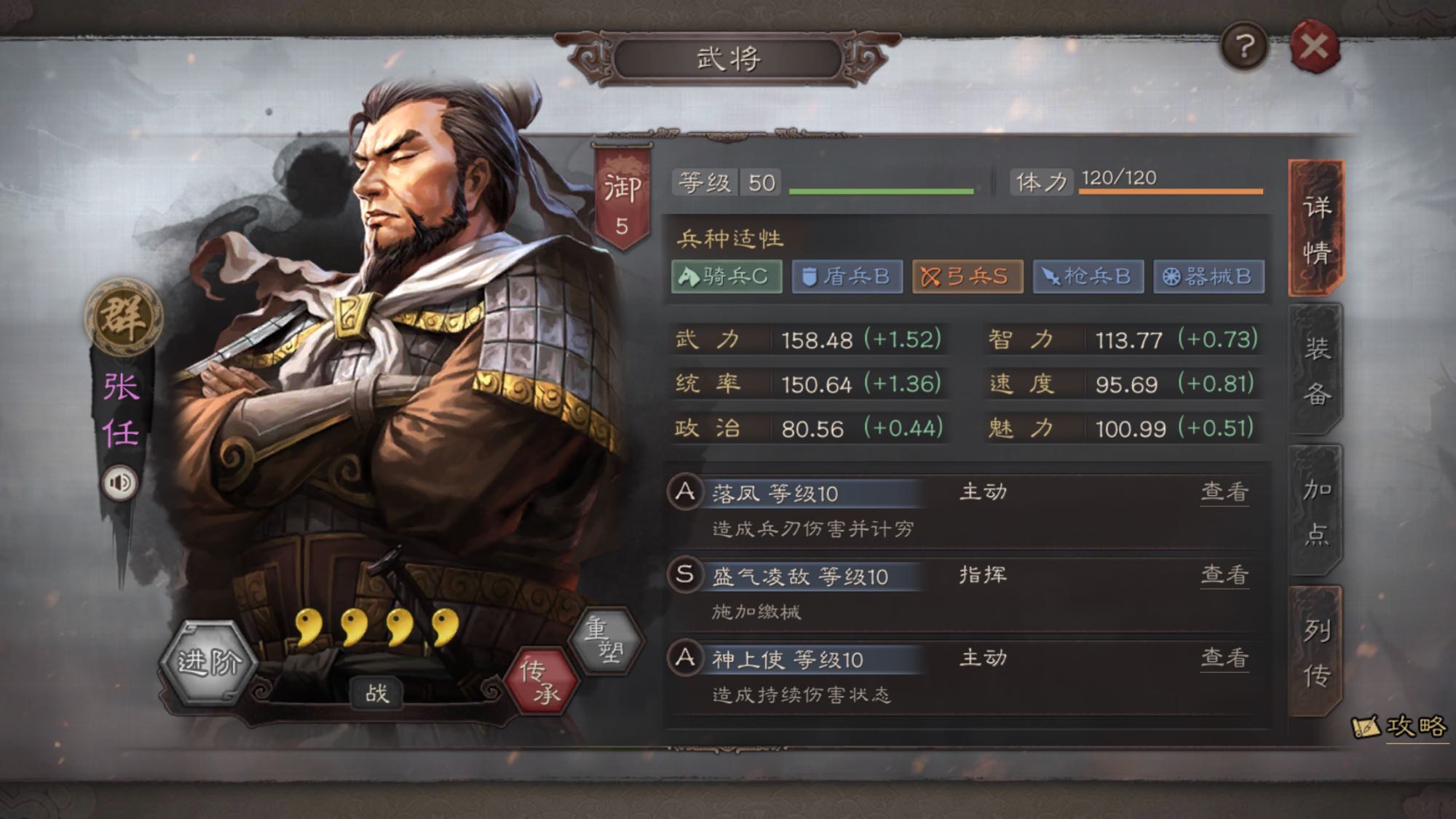The width and height of the screenshot is (1456, 819).
Task: View details of skill 盛气凌敌
Action: [1224, 575]
